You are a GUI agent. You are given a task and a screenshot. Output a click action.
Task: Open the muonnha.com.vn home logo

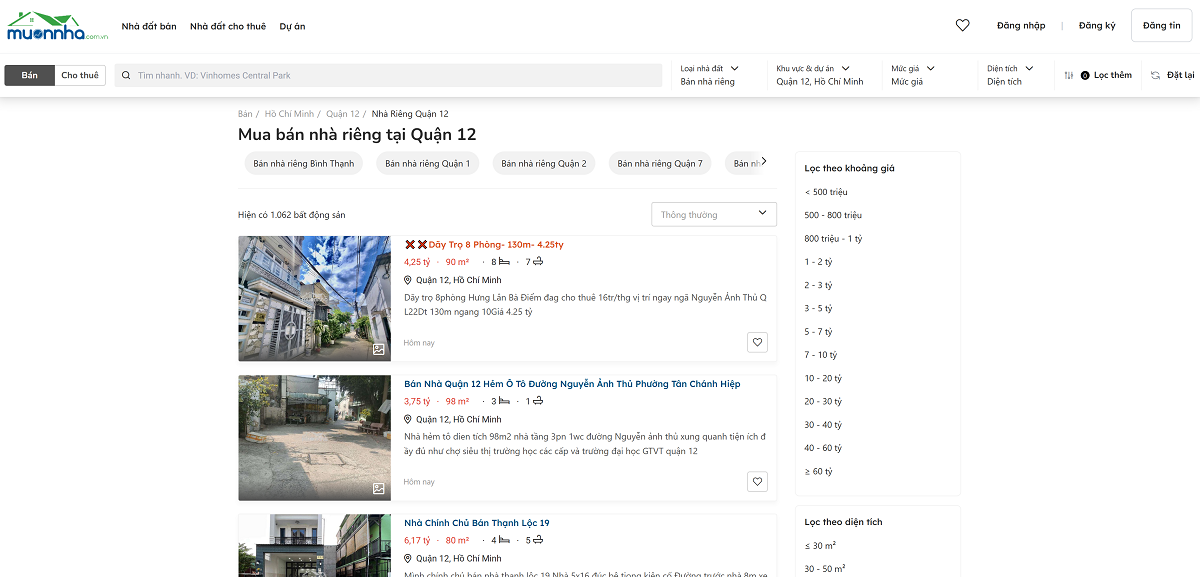tap(57, 26)
